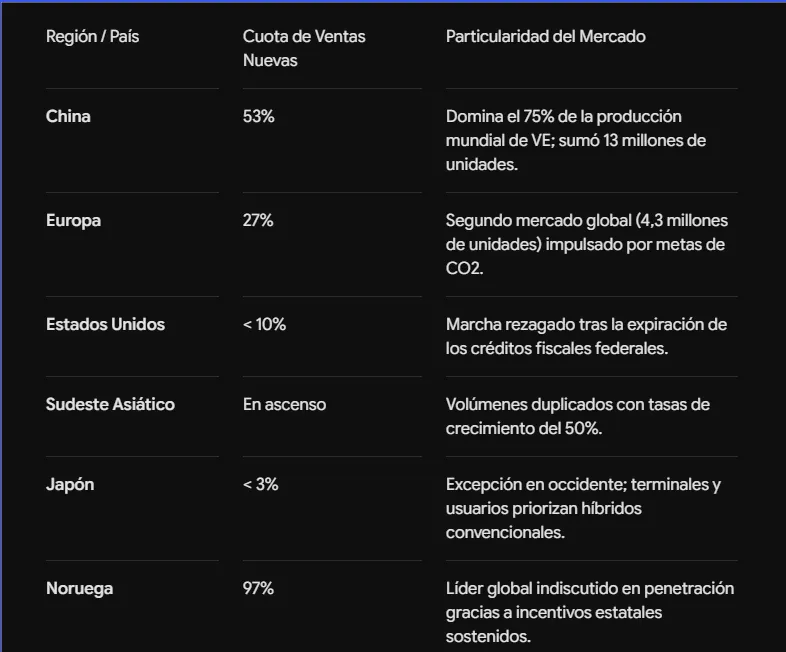Click the < 10% value cell
The image size is (786, 652).
[264, 324]
